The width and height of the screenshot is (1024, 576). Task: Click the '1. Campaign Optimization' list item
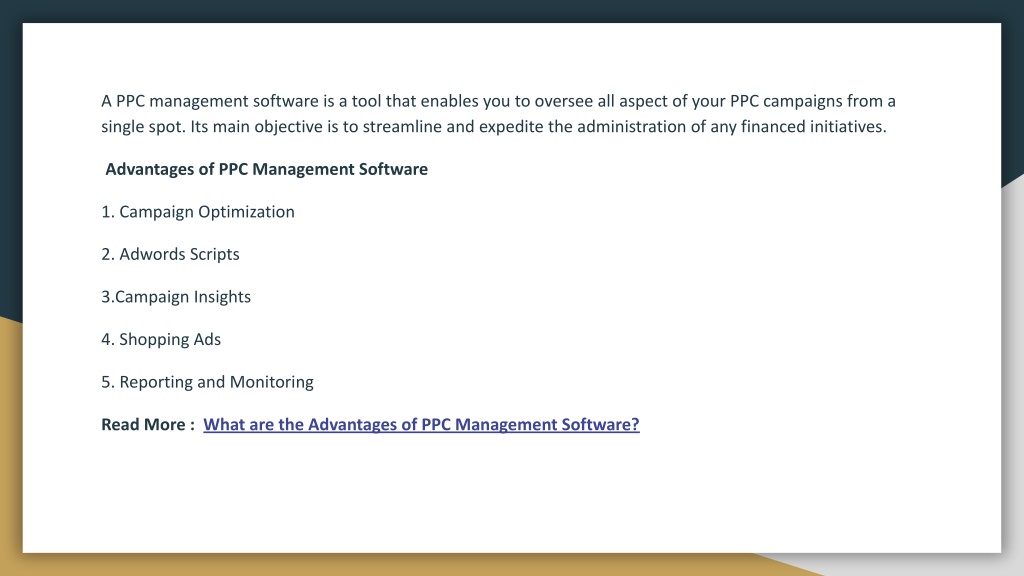(x=198, y=212)
